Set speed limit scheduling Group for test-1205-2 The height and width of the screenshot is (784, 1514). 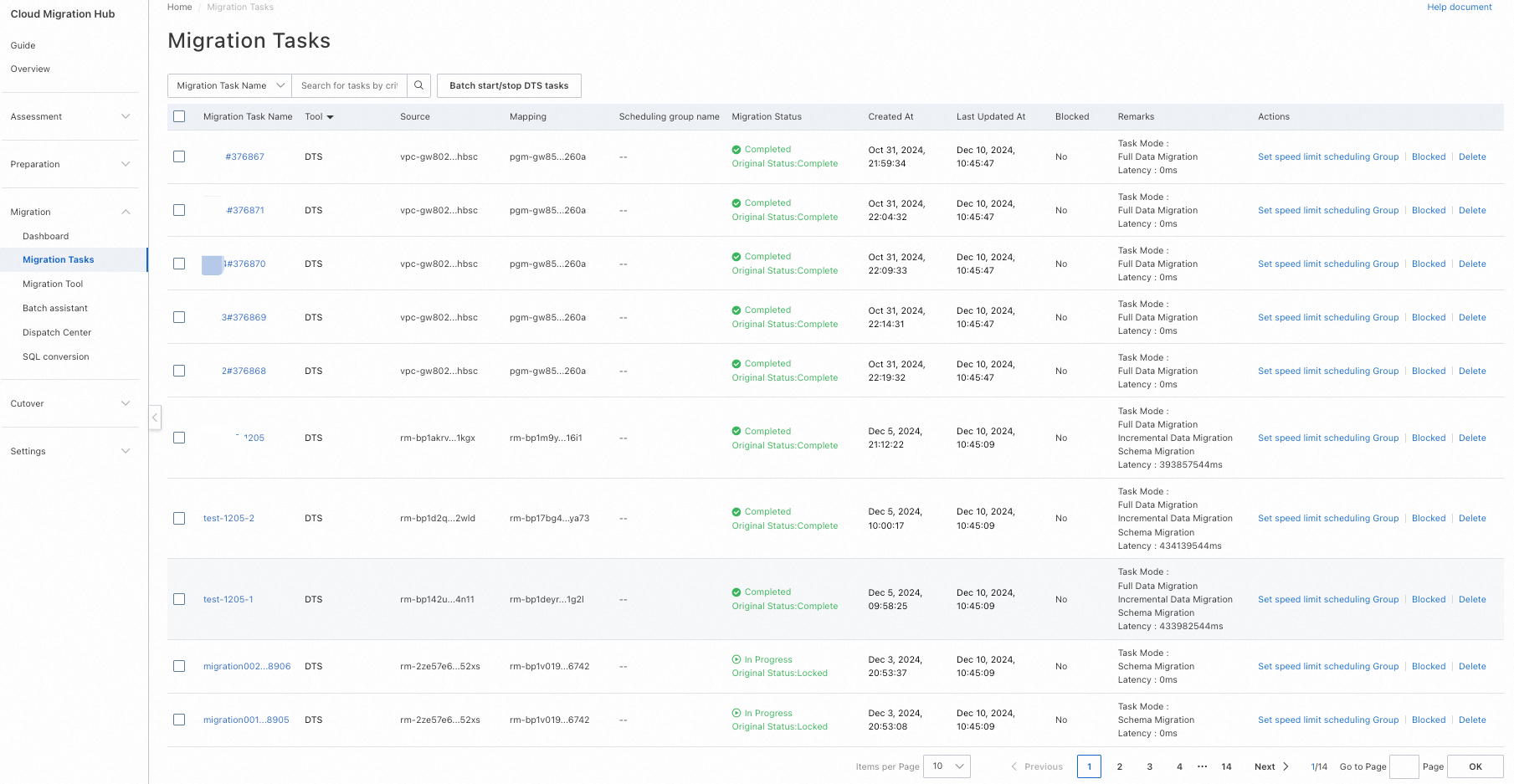pyautogui.click(x=1328, y=519)
